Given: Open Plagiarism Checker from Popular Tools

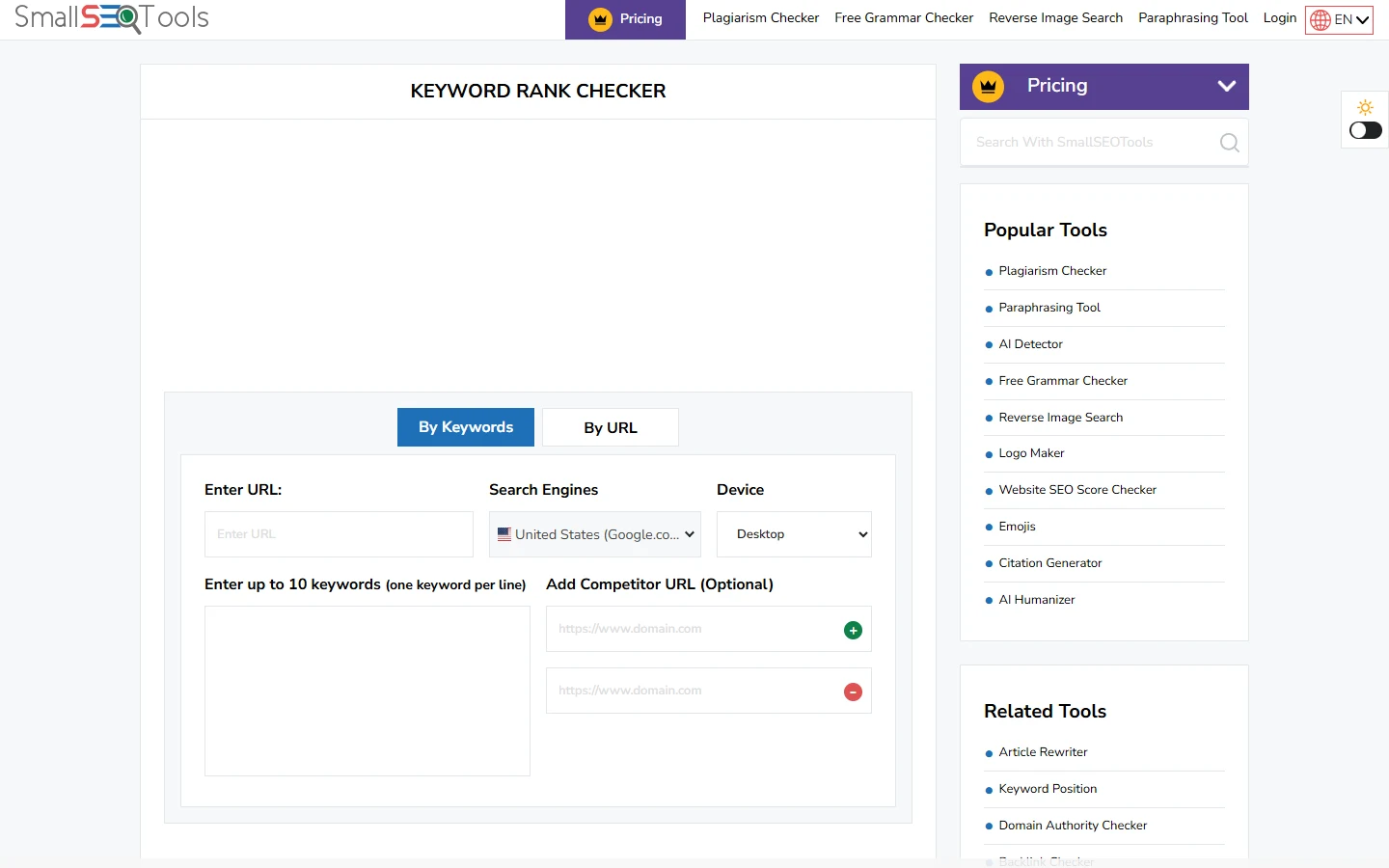Looking at the screenshot, I should 1052,271.
